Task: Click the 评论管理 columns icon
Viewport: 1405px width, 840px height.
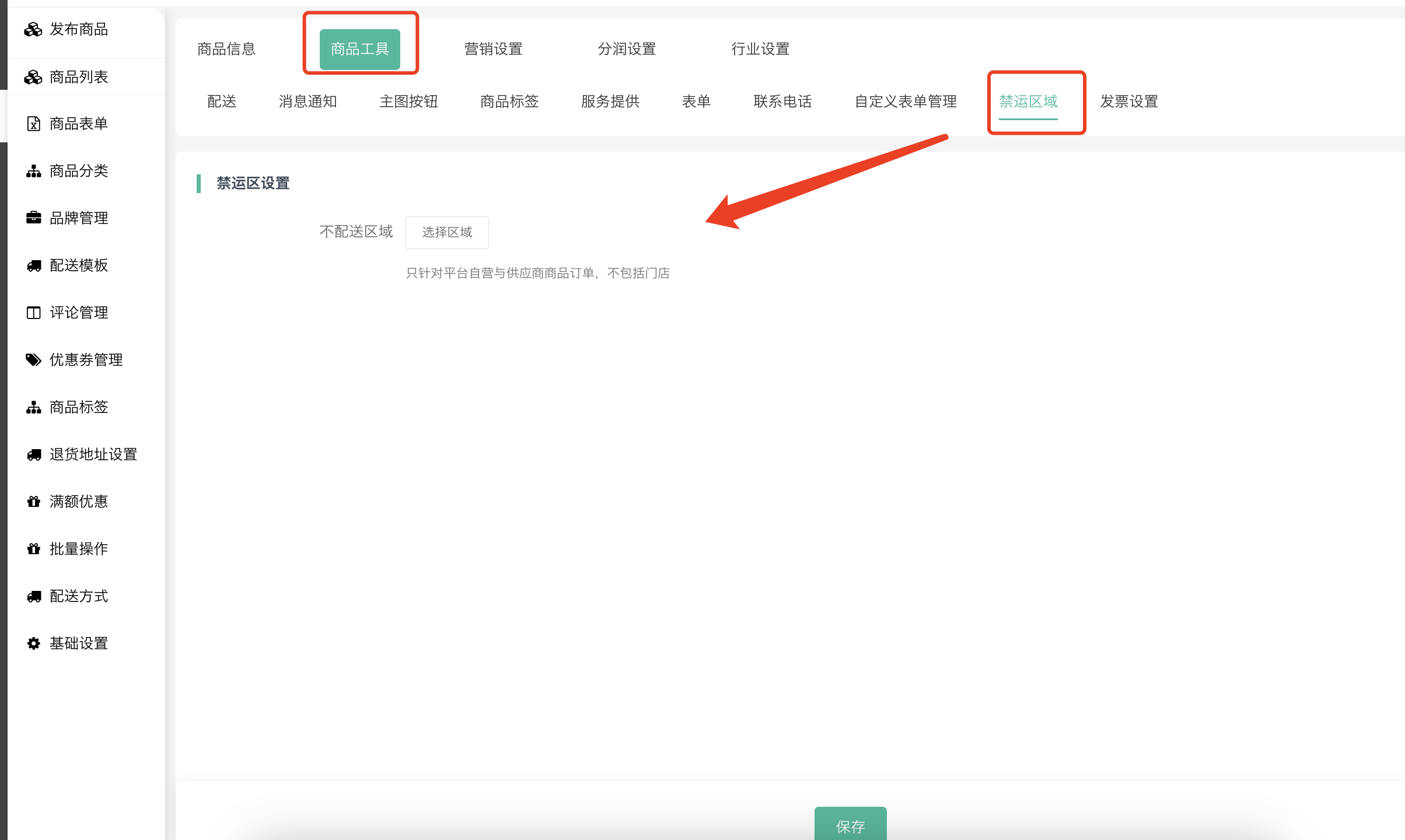Action: pyautogui.click(x=33, y=313)
